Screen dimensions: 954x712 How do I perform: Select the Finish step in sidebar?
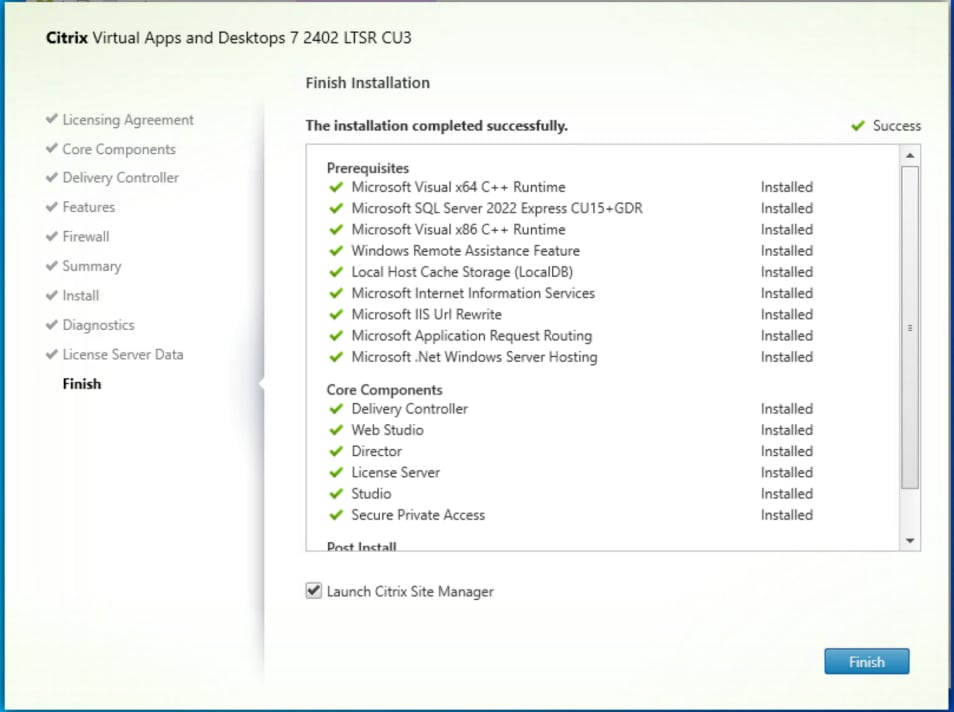pos(82,383)
